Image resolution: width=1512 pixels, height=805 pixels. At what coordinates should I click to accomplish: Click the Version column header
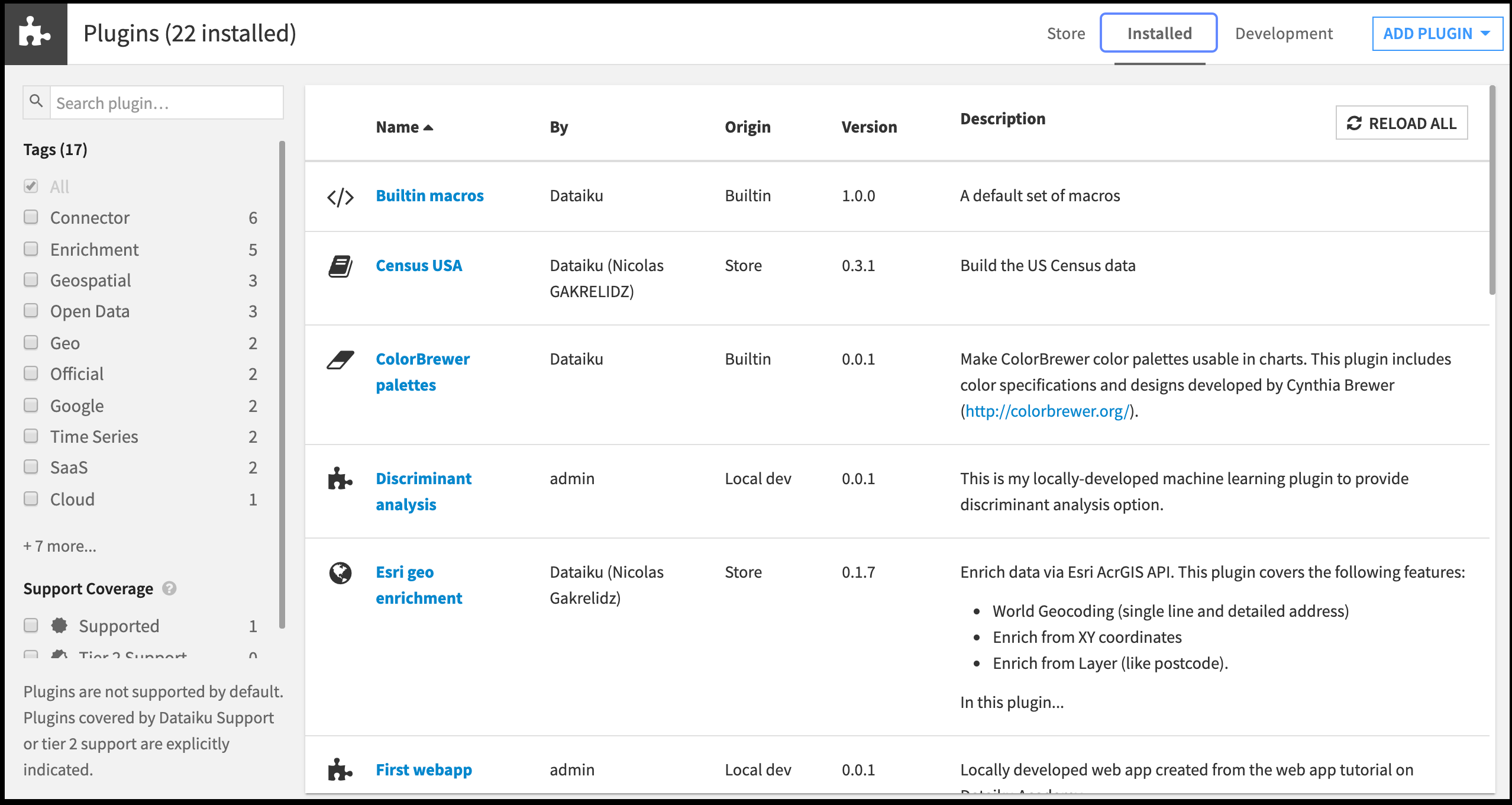pyautogui.click(x=869, y=127)
